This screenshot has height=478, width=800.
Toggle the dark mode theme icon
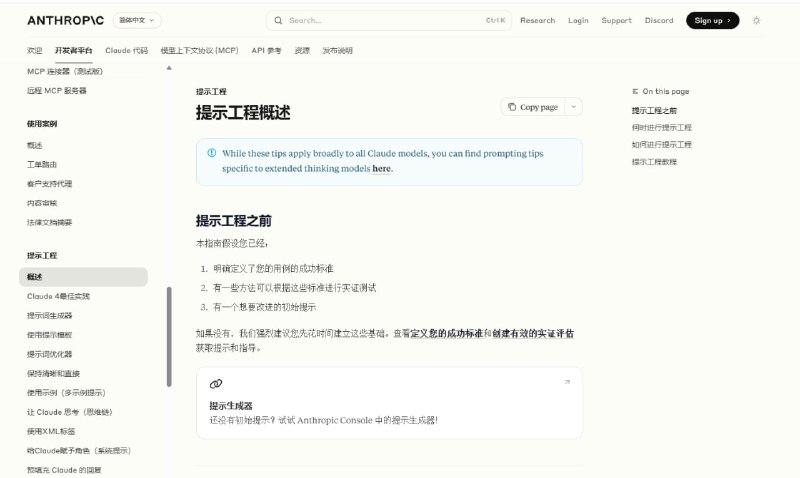coord(756,20)
